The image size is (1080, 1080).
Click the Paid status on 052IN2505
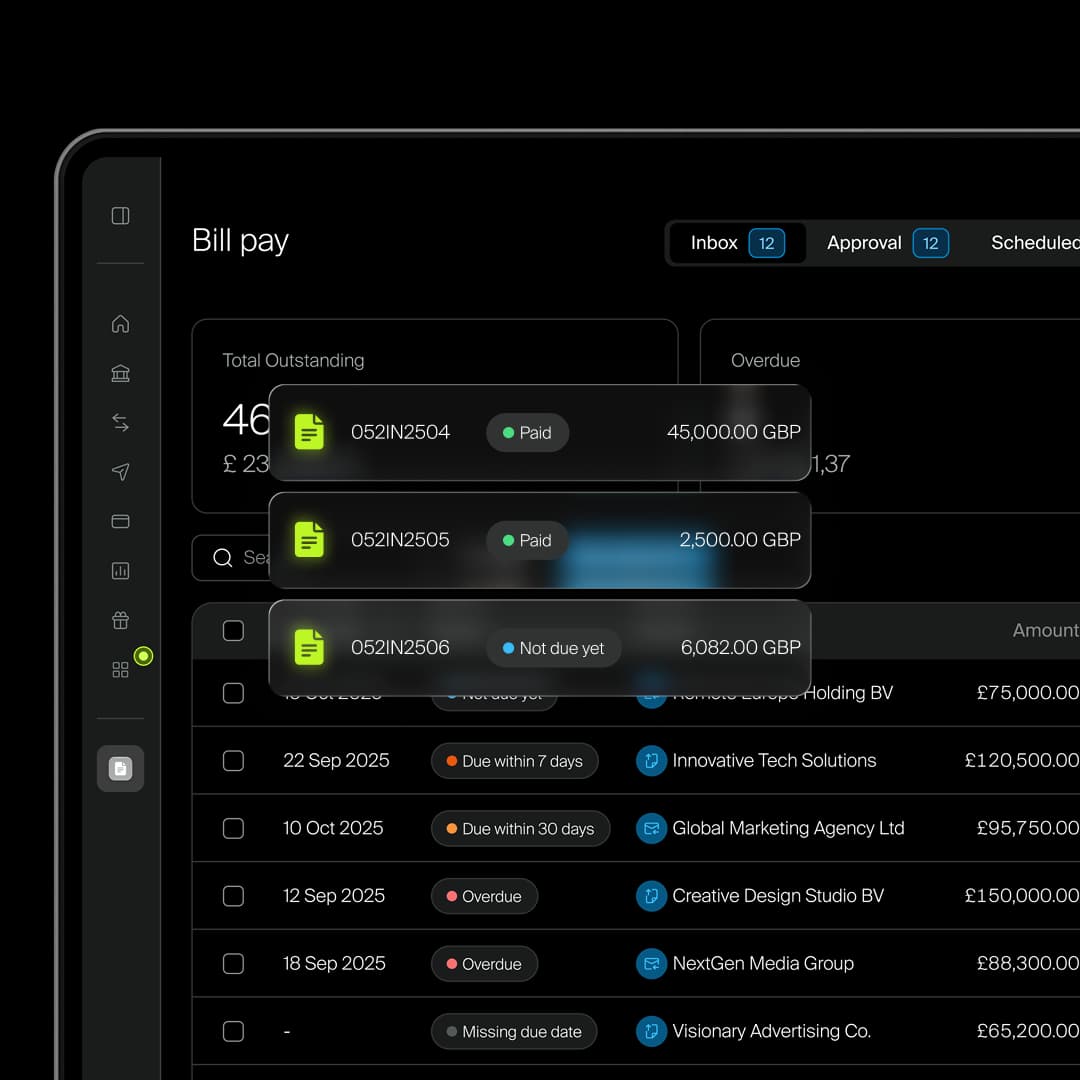[528, 540]
